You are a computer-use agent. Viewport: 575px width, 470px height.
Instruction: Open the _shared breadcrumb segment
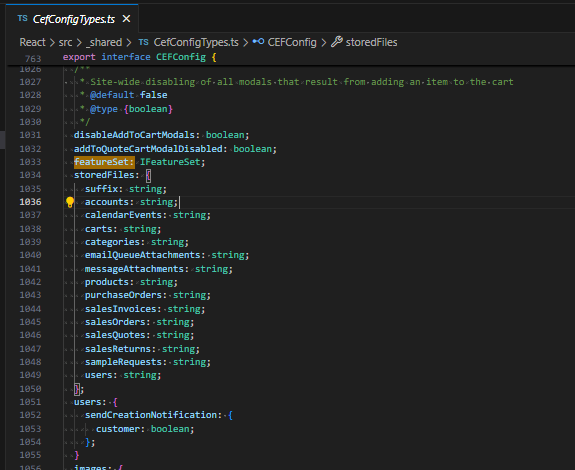(104, 43)
